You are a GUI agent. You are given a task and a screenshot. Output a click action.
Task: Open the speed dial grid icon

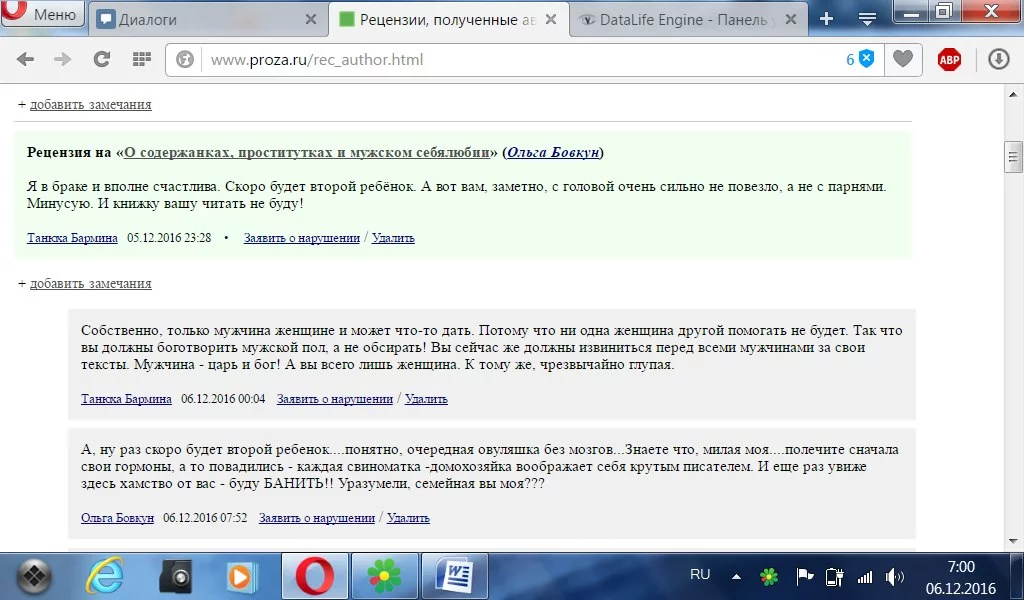pyautogui.click(x=140, y=59)
